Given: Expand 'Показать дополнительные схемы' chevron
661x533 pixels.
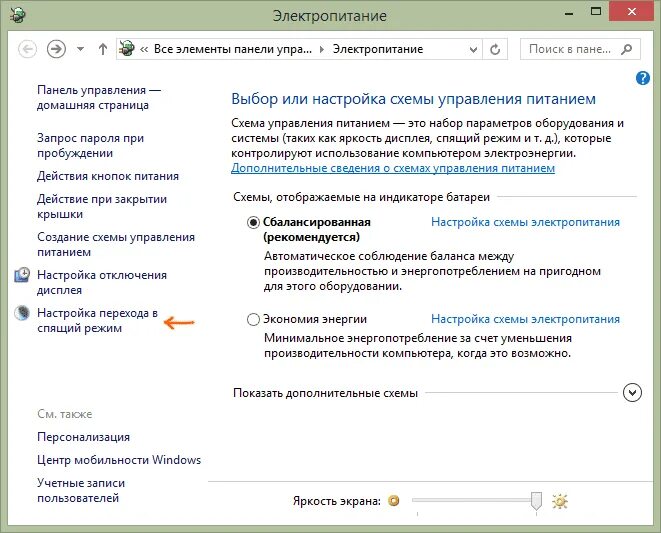Looking at the screenshot, I should point(632,393).
